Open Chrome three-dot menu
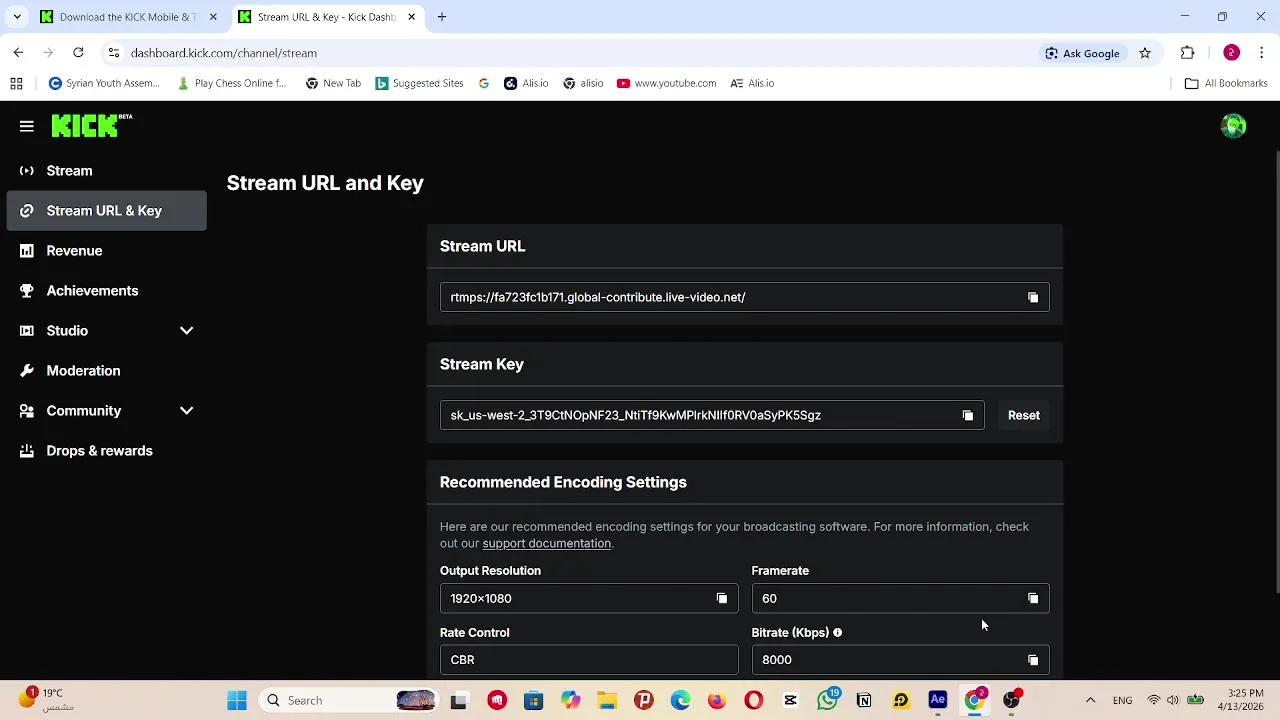The height and width of the screenshot is (720, 1280). pyautogui.click(x=1262, y=53)
